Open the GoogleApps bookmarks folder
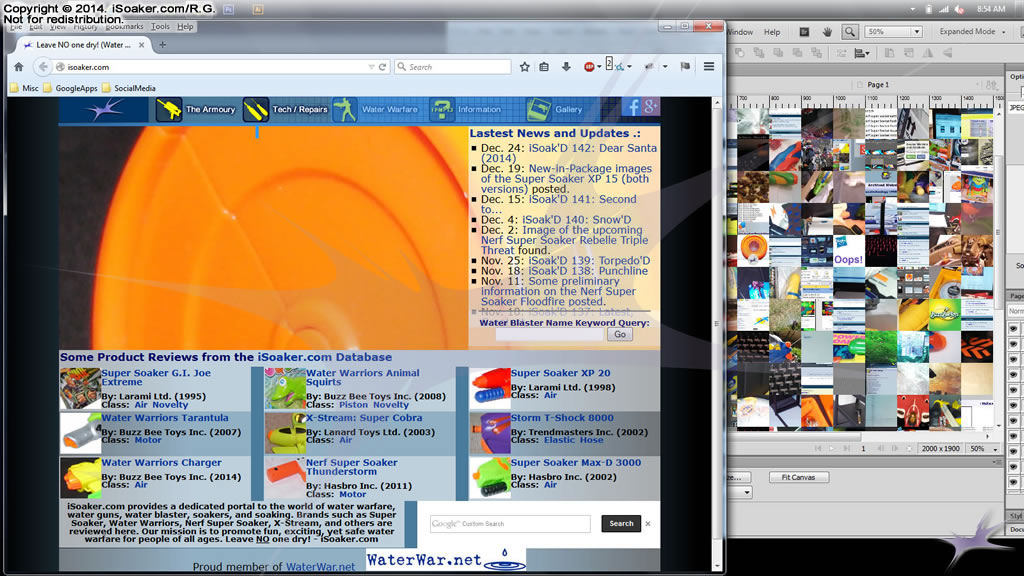 point(71,88)
